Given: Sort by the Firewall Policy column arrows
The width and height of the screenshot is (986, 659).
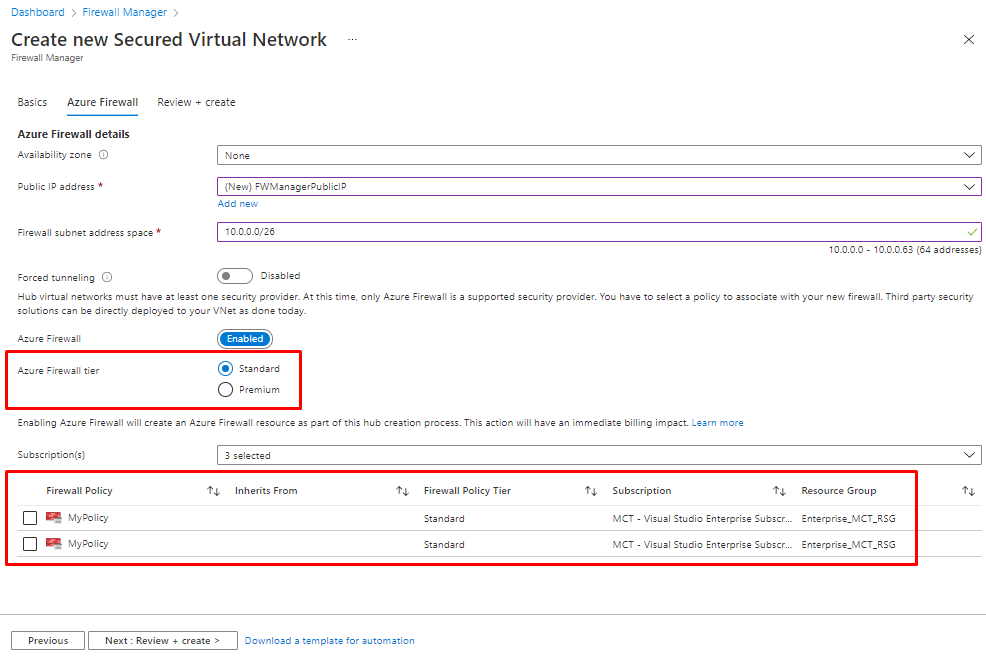Looking at the screenshot, I should [x=213, y=491].
